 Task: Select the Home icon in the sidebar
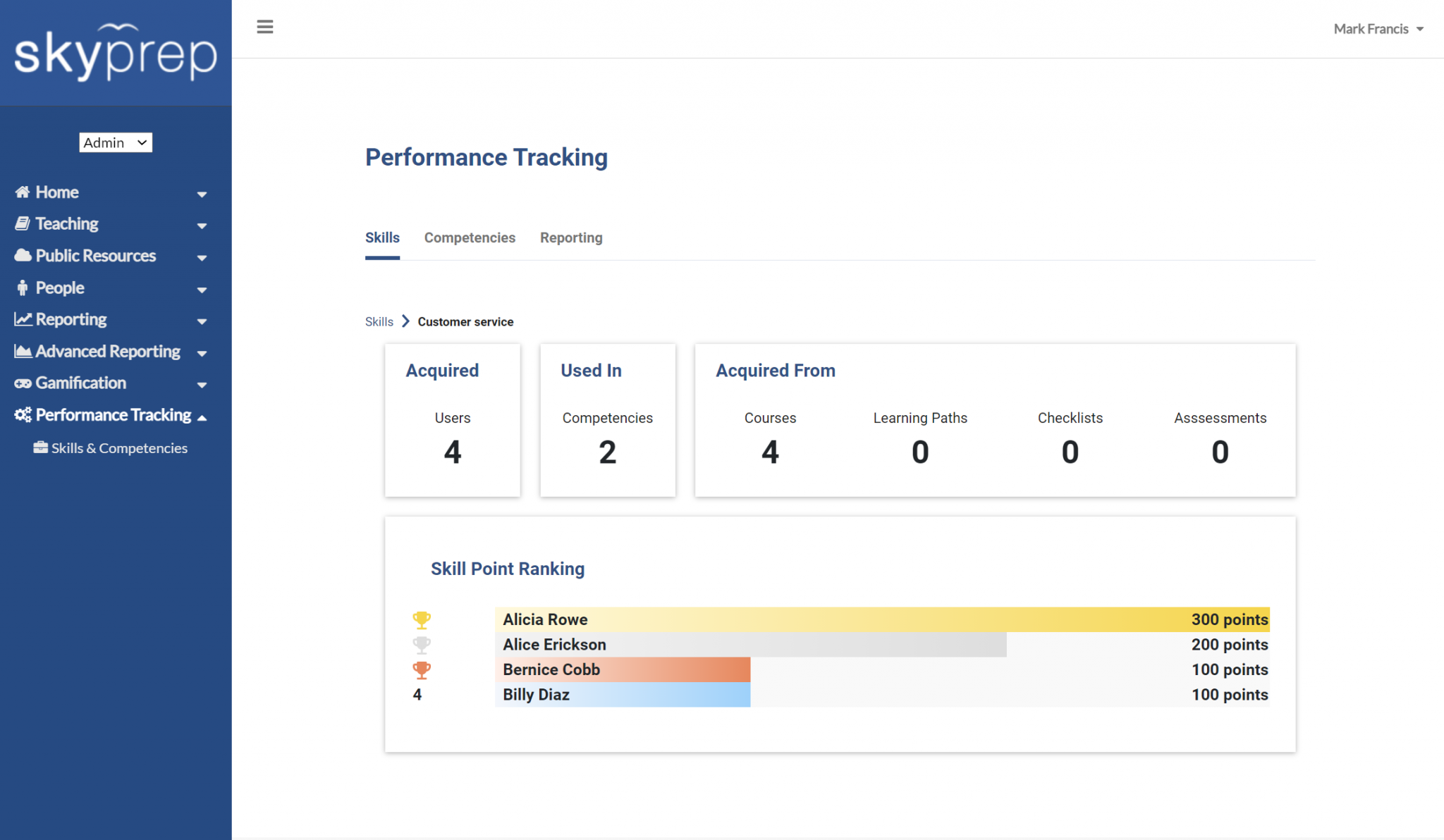[21, 192]
